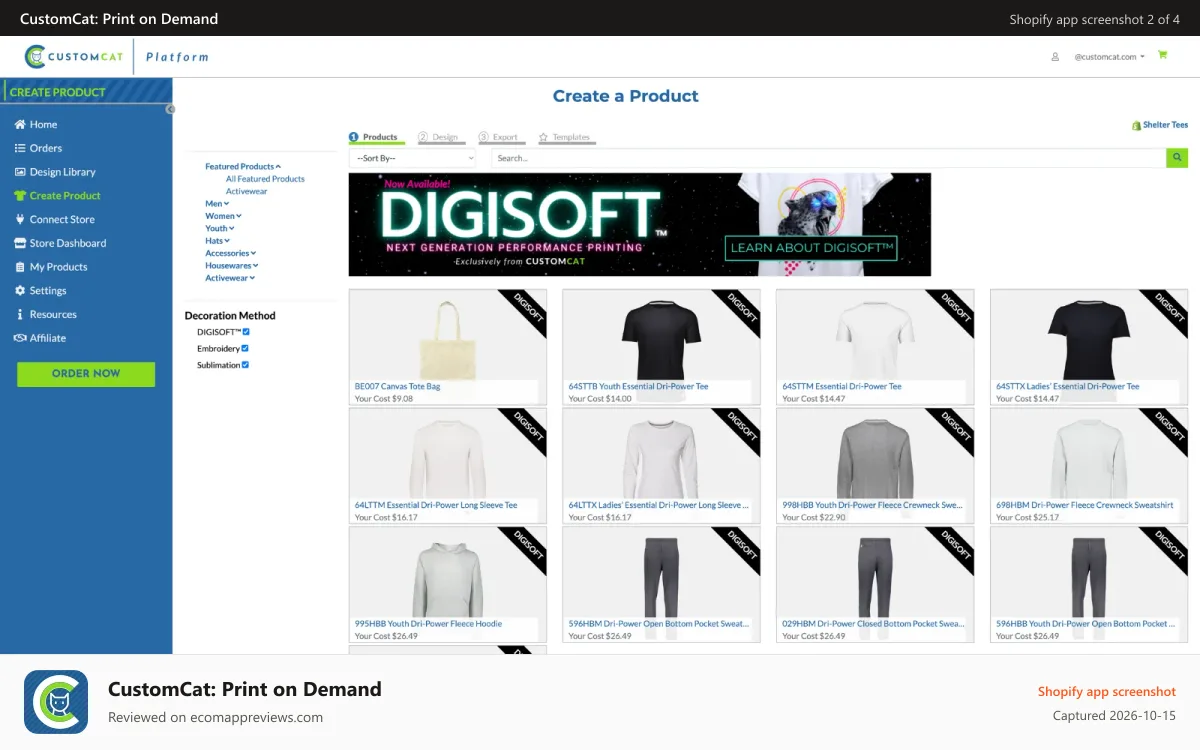This screenshot has height=750, width=1200.
Task: Collapse Featured Products category
Action: [x=243, y=167]
